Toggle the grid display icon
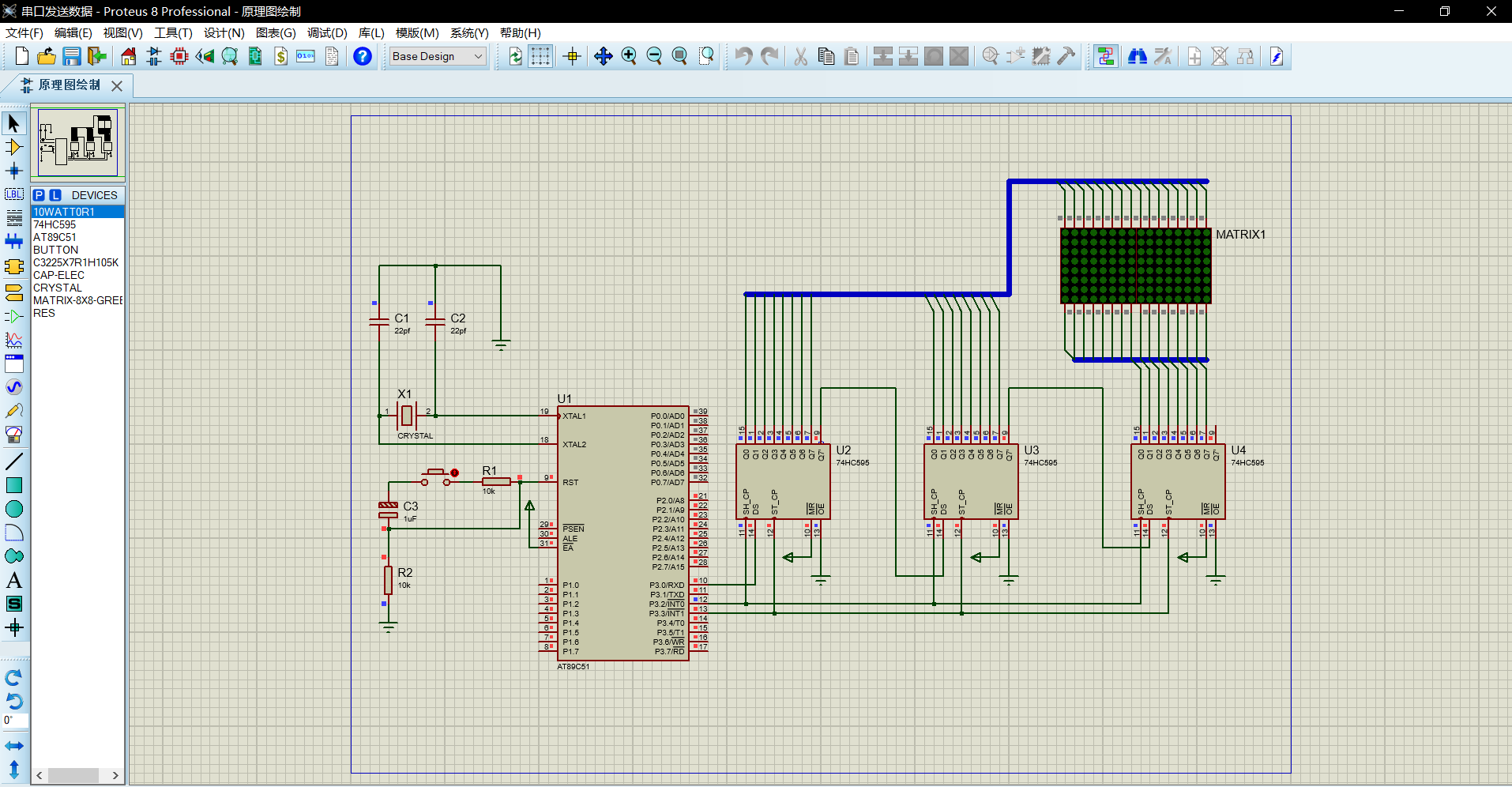The height and width of the screenshot is (787, 1512). click(540, 56)
